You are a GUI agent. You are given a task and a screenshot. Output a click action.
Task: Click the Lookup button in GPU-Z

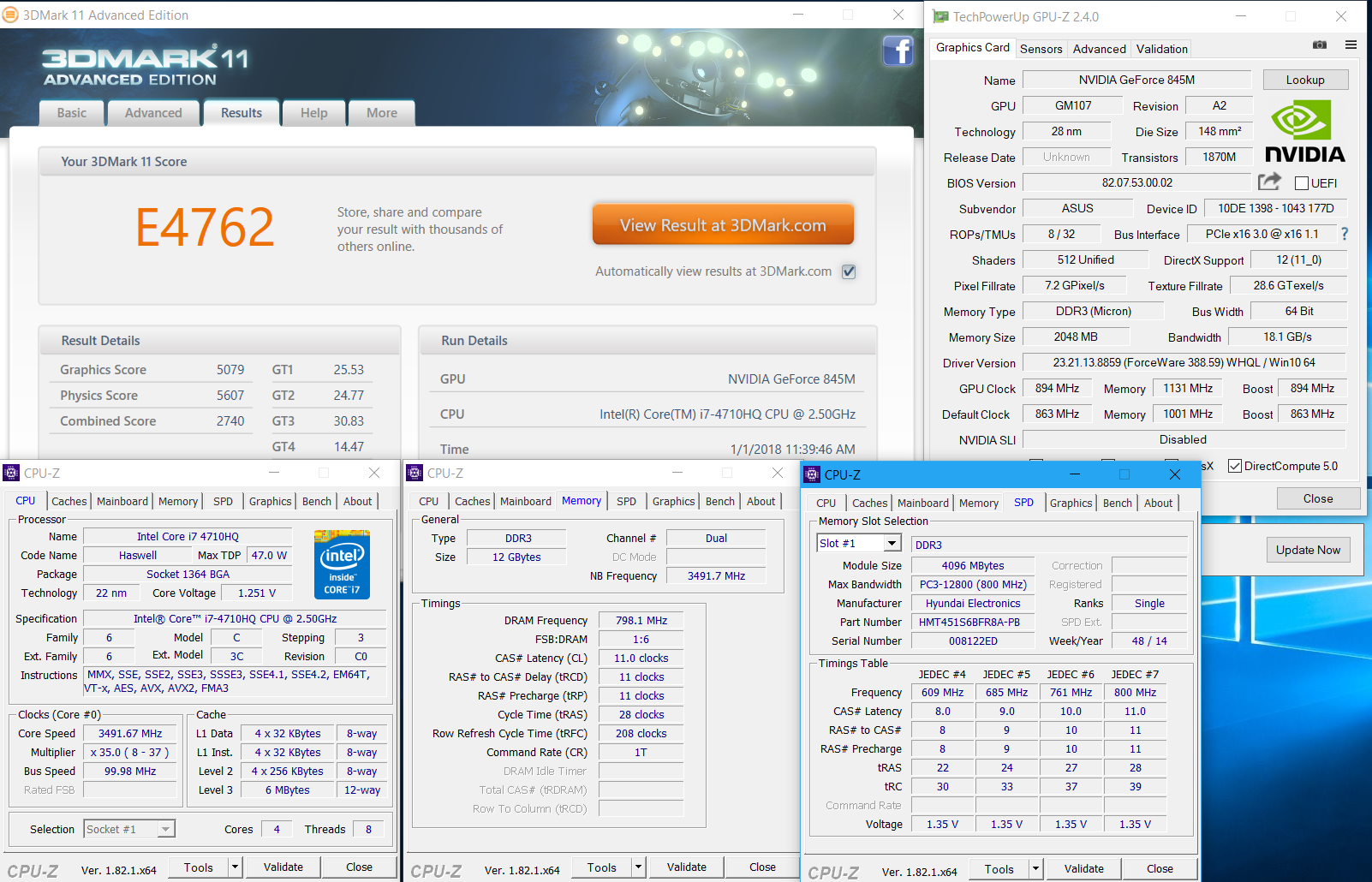point(1305,80)
